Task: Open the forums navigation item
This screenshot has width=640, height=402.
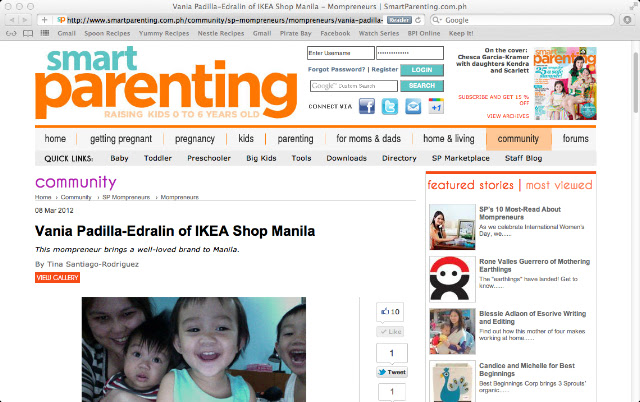Action: (576, 139)
